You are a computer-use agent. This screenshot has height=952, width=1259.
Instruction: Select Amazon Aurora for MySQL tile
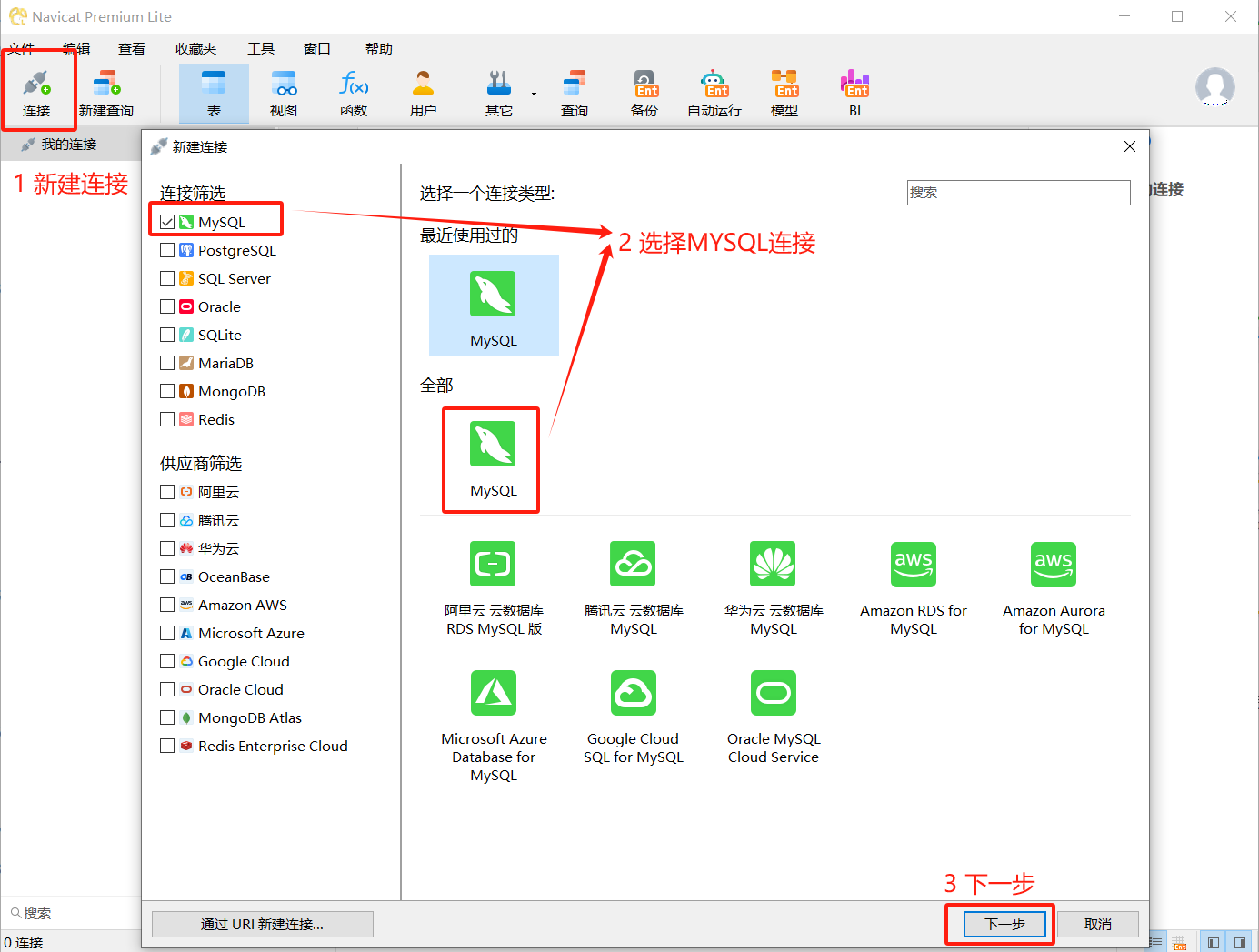click(x=1054, y=588)
